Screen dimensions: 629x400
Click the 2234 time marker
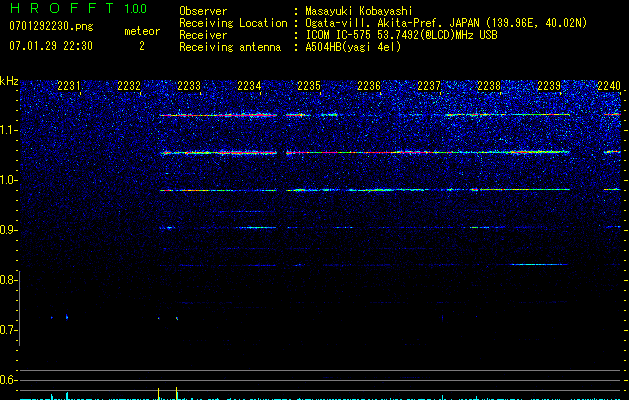click(249, 86)
